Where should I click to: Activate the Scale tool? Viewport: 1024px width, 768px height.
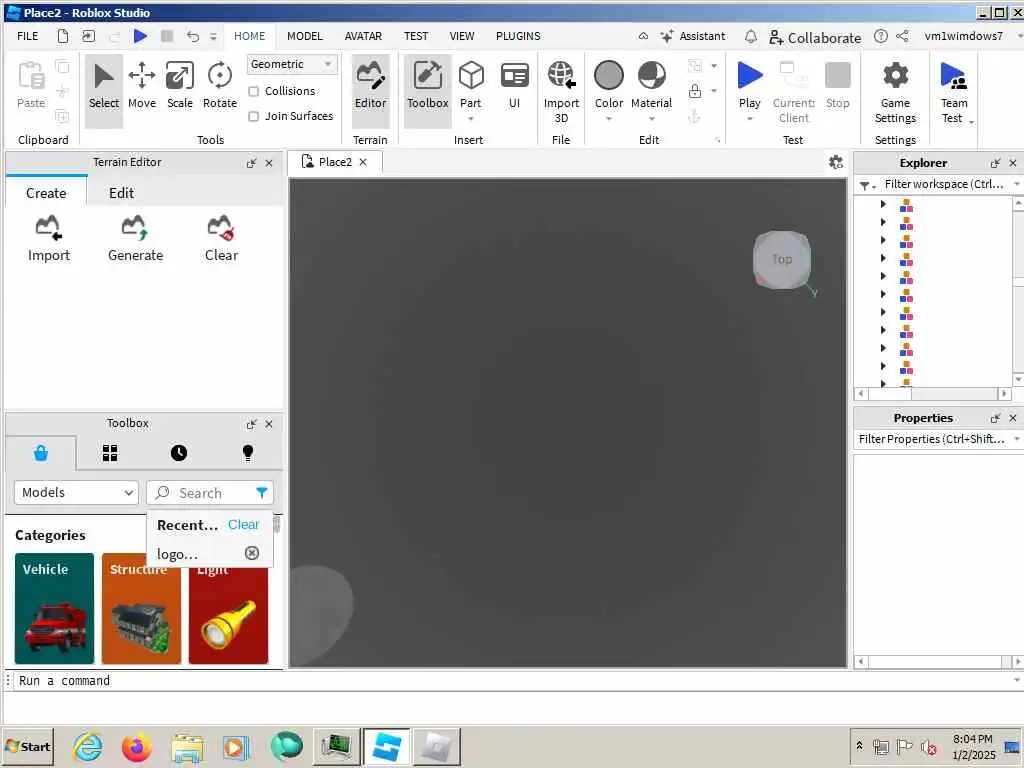pos(180,87)
